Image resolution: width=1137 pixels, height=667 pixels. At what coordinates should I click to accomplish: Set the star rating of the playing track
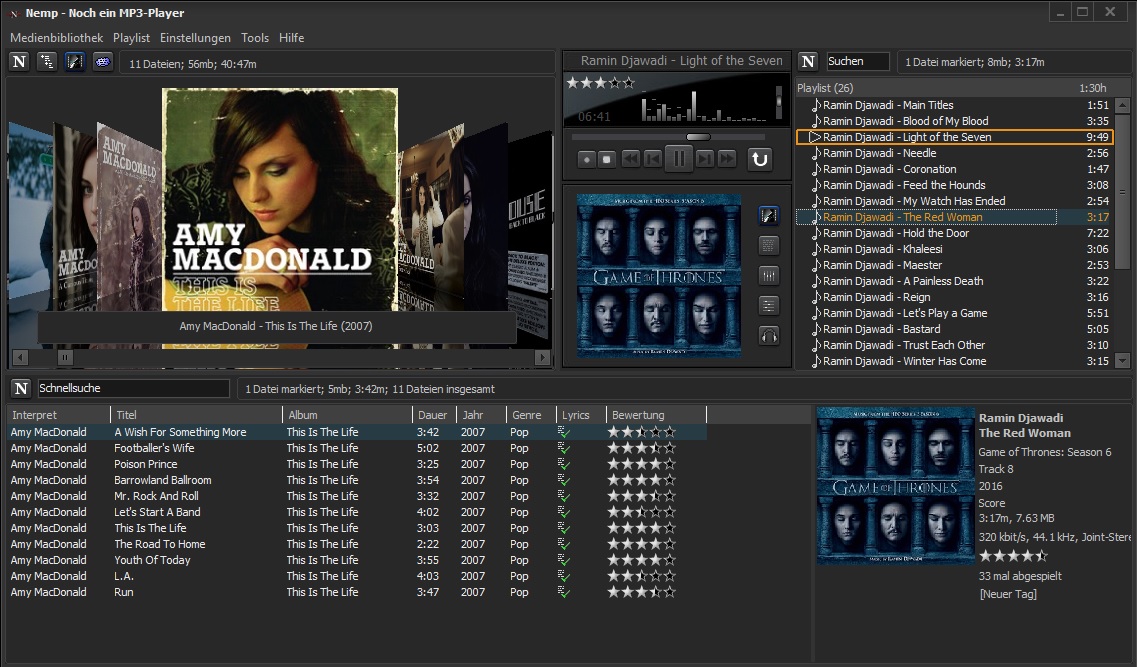(600, 83)
